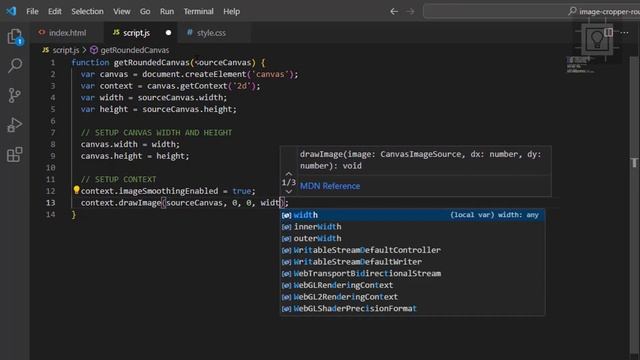The width and height of the screenshot is (640, 360).
Task: Select the 'WebGLShaderPrecisionFormat' suggestion
Action: point(412,309)
